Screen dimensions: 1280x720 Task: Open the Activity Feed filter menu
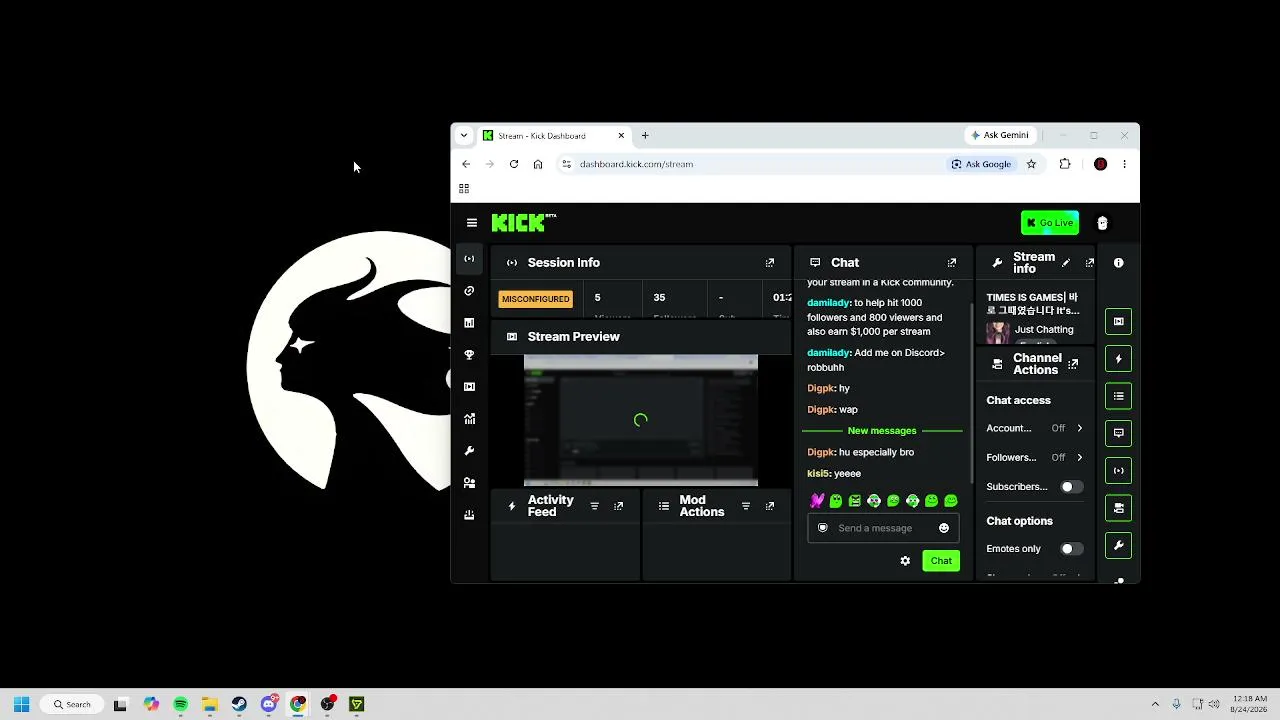pos(594,507)
